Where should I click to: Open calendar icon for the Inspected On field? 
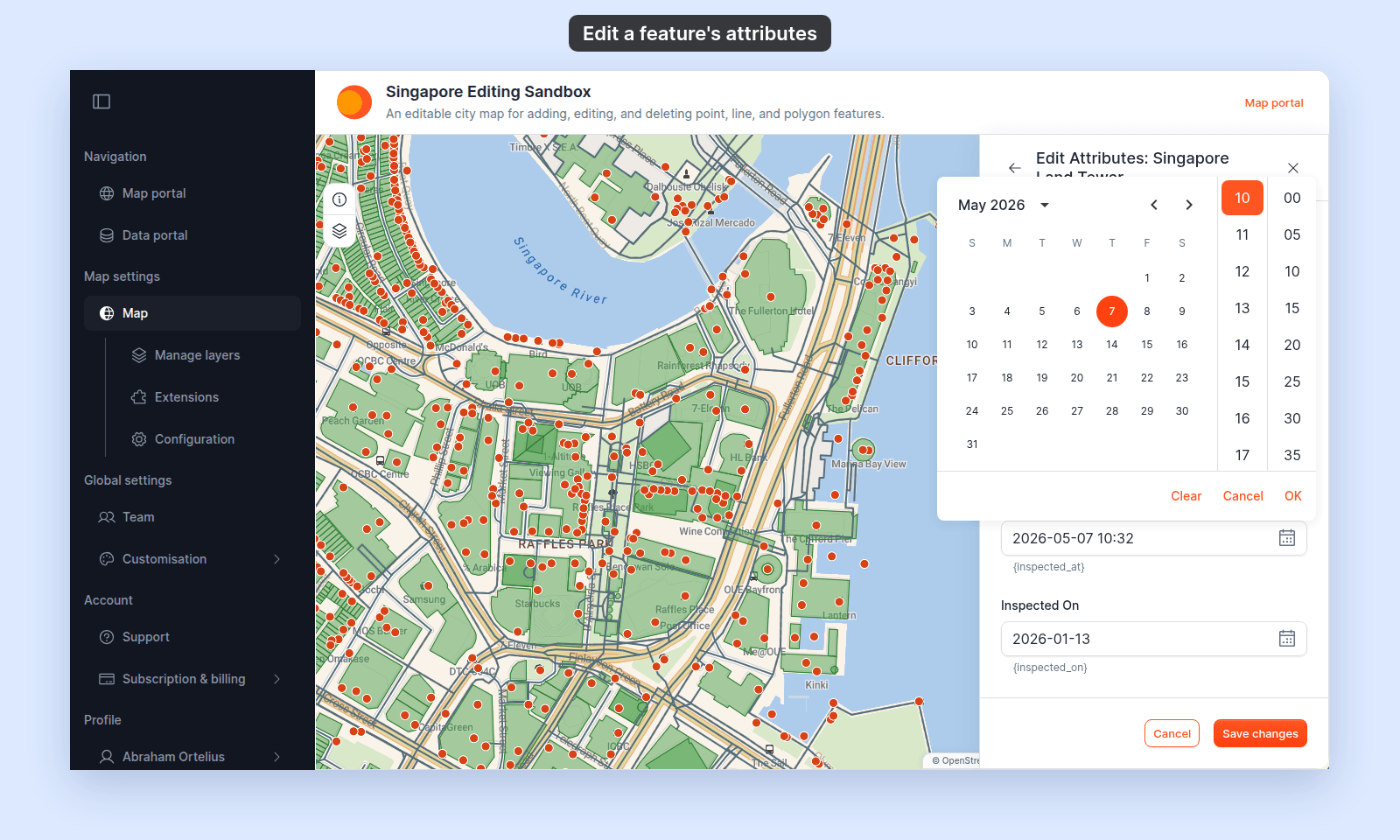click(1287, 639)
